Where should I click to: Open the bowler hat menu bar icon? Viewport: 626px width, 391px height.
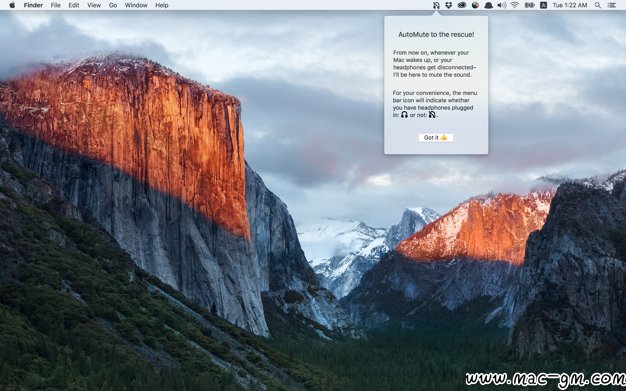click(x=488, y=5)
